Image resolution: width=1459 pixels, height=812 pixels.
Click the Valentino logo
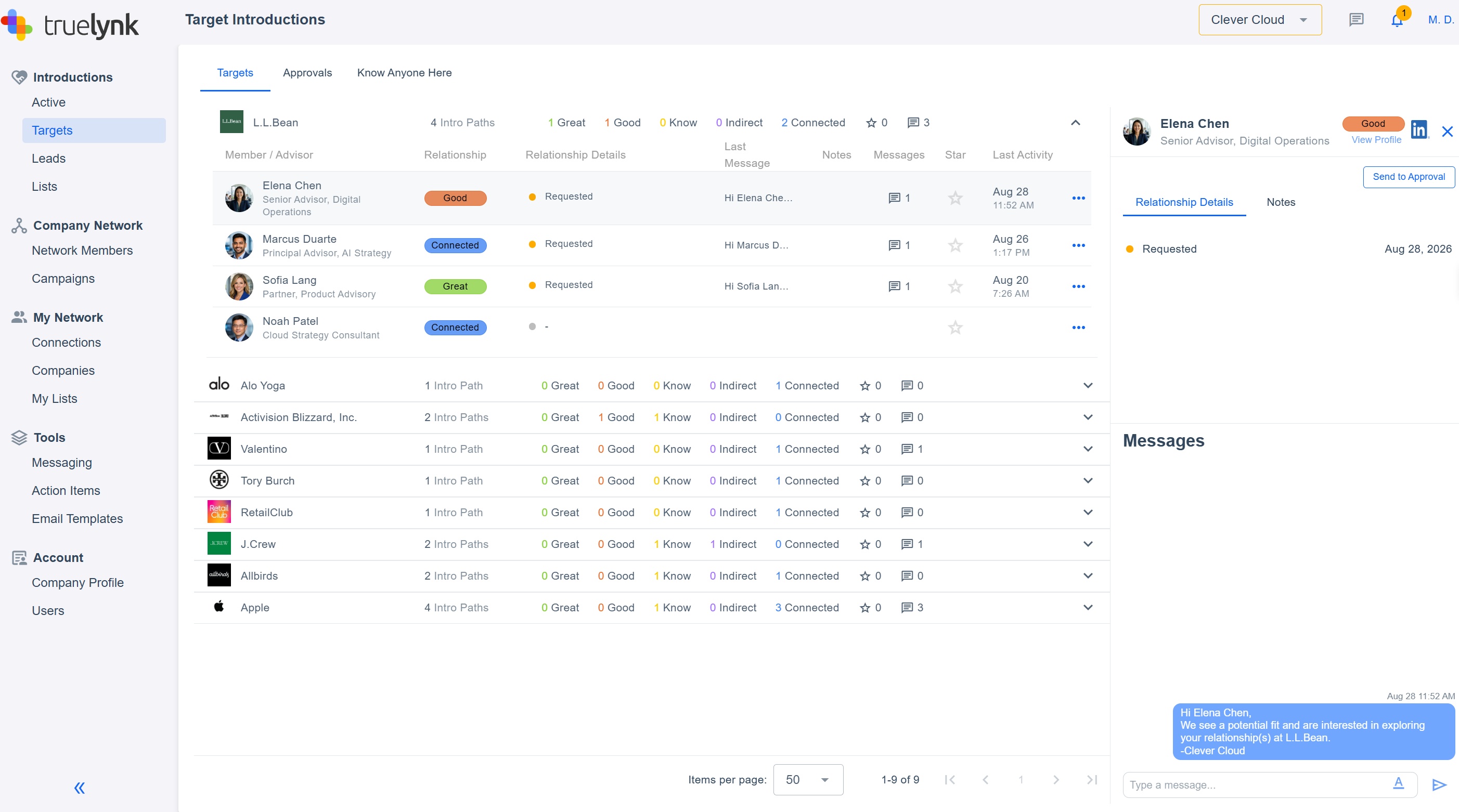219,449
